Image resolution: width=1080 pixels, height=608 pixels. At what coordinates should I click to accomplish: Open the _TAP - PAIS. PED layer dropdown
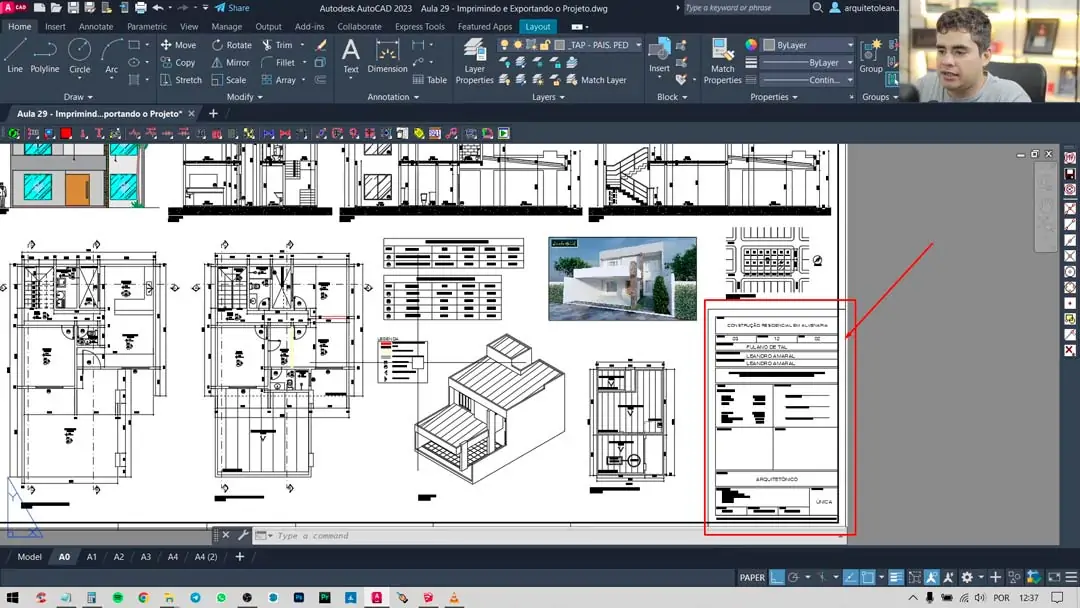coord(638,45)
